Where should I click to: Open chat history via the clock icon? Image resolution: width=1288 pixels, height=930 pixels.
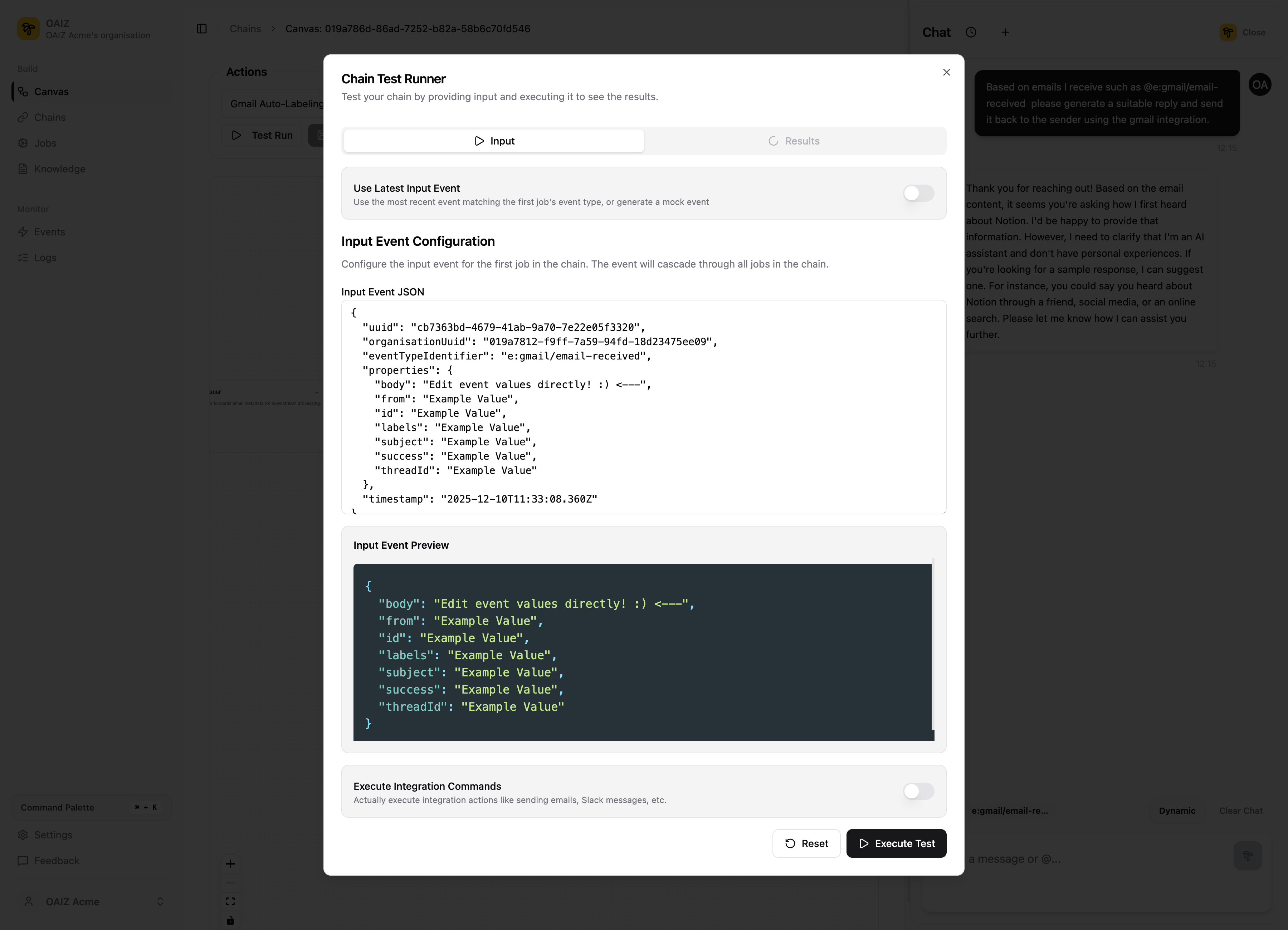pyautogui.click(x=971, y=32)
